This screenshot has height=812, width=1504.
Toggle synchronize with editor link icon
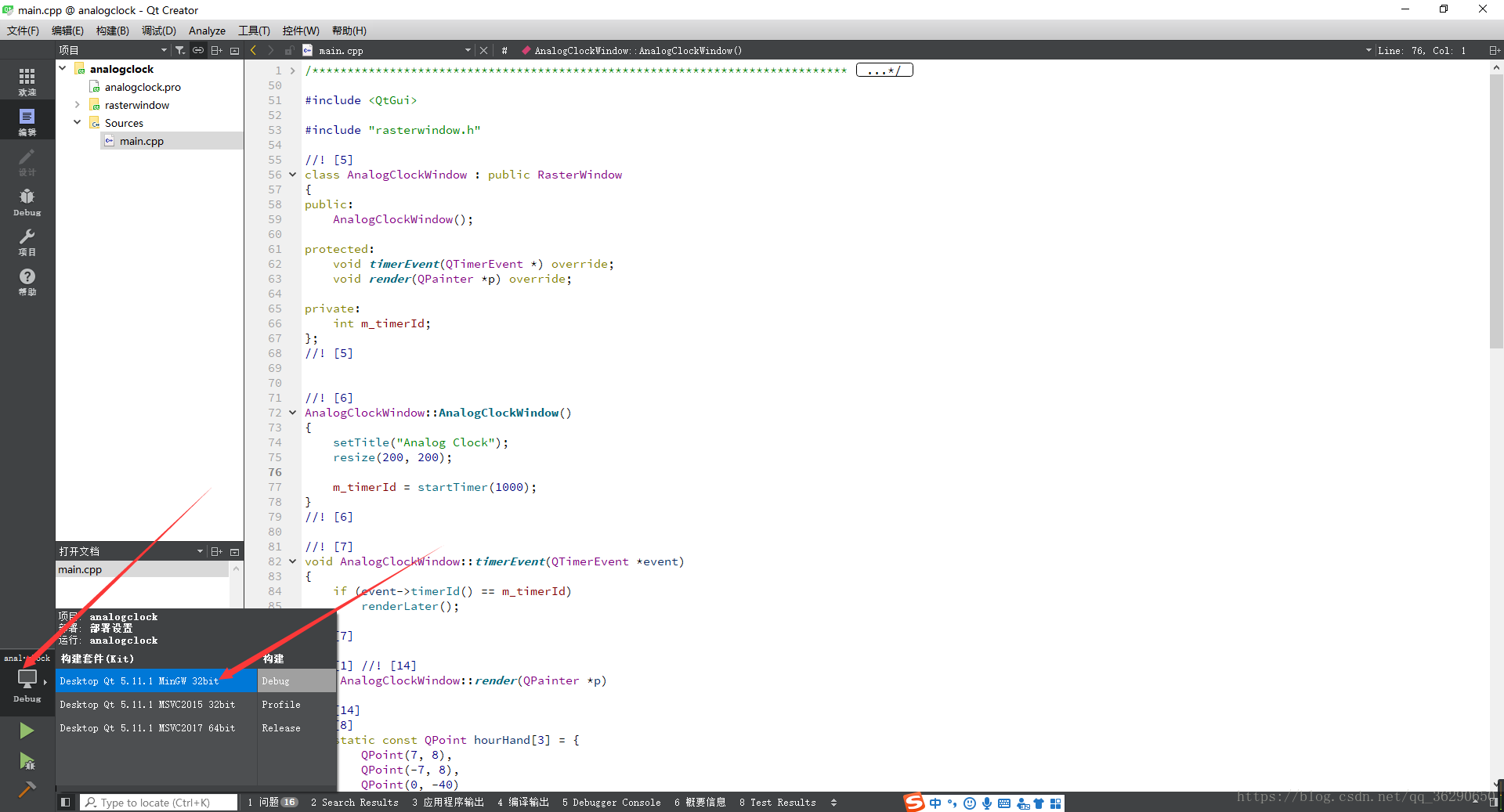198,50
